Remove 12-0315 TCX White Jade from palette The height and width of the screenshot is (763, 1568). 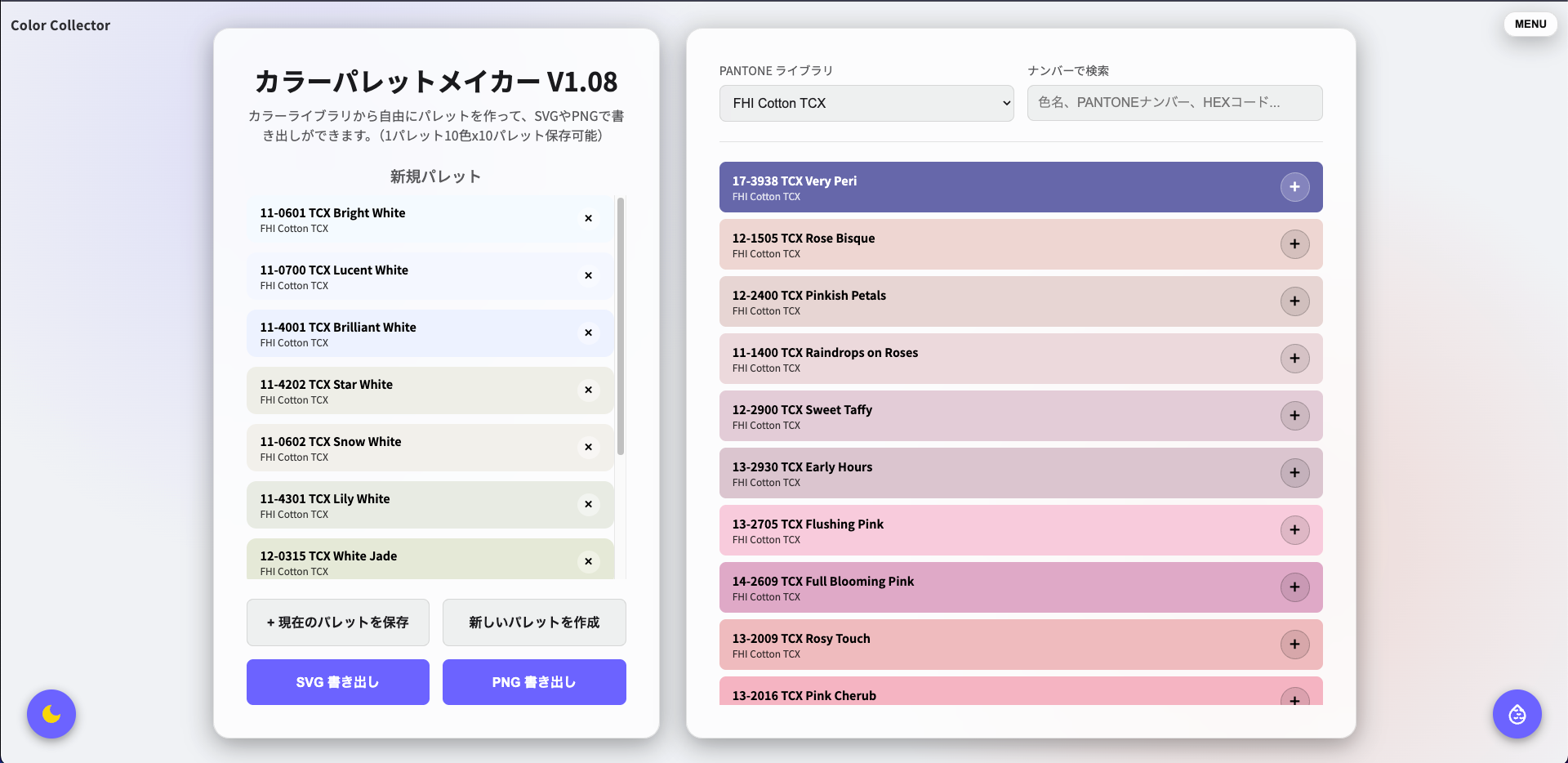coord(588,562)
